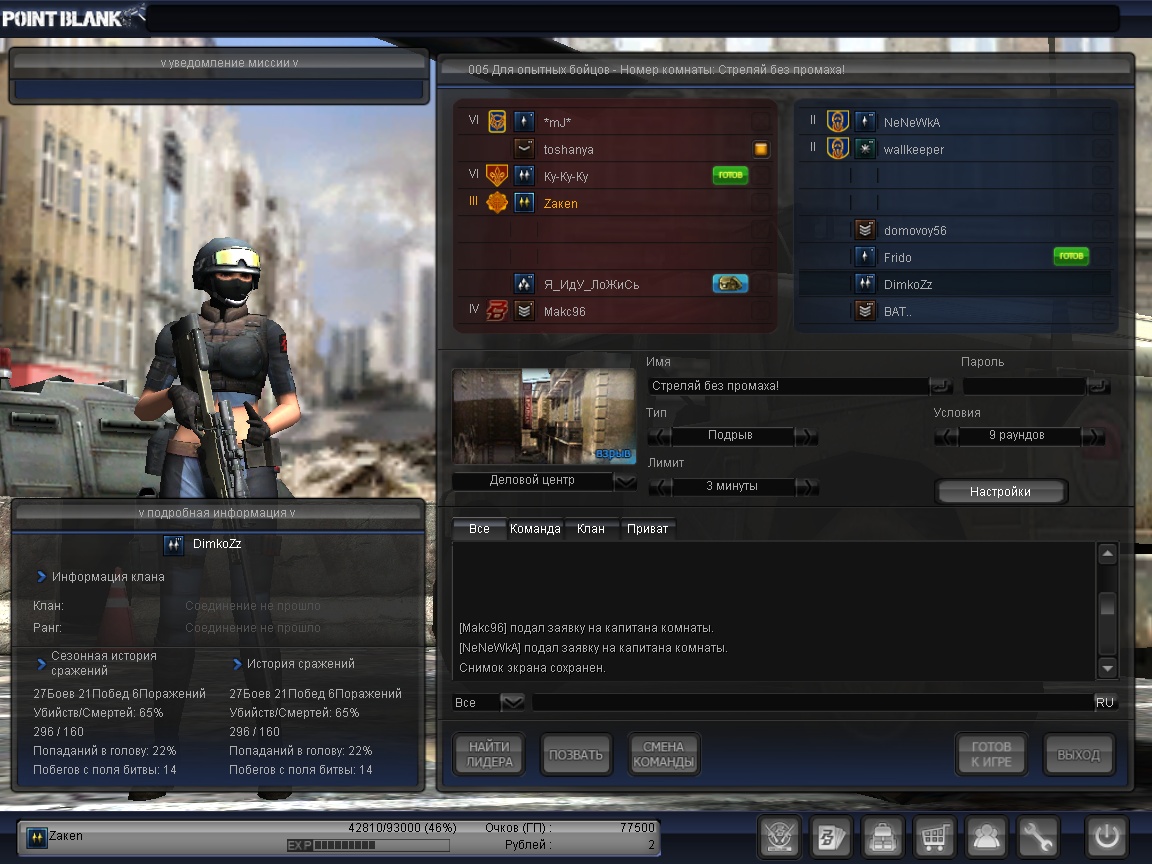Click left arrow of Тип Подрыв selector

[659, 436]
